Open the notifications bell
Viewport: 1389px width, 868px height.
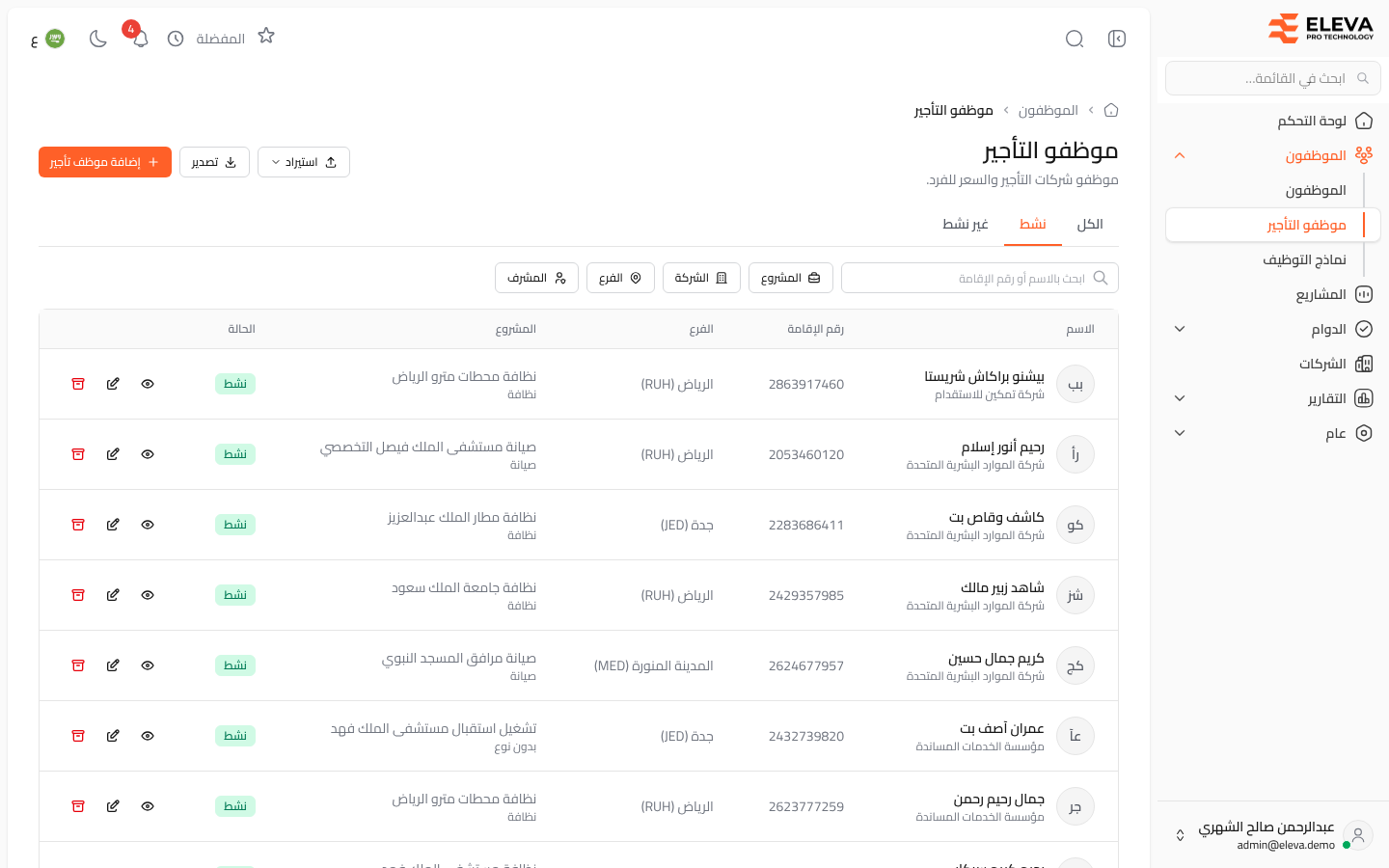141,39
